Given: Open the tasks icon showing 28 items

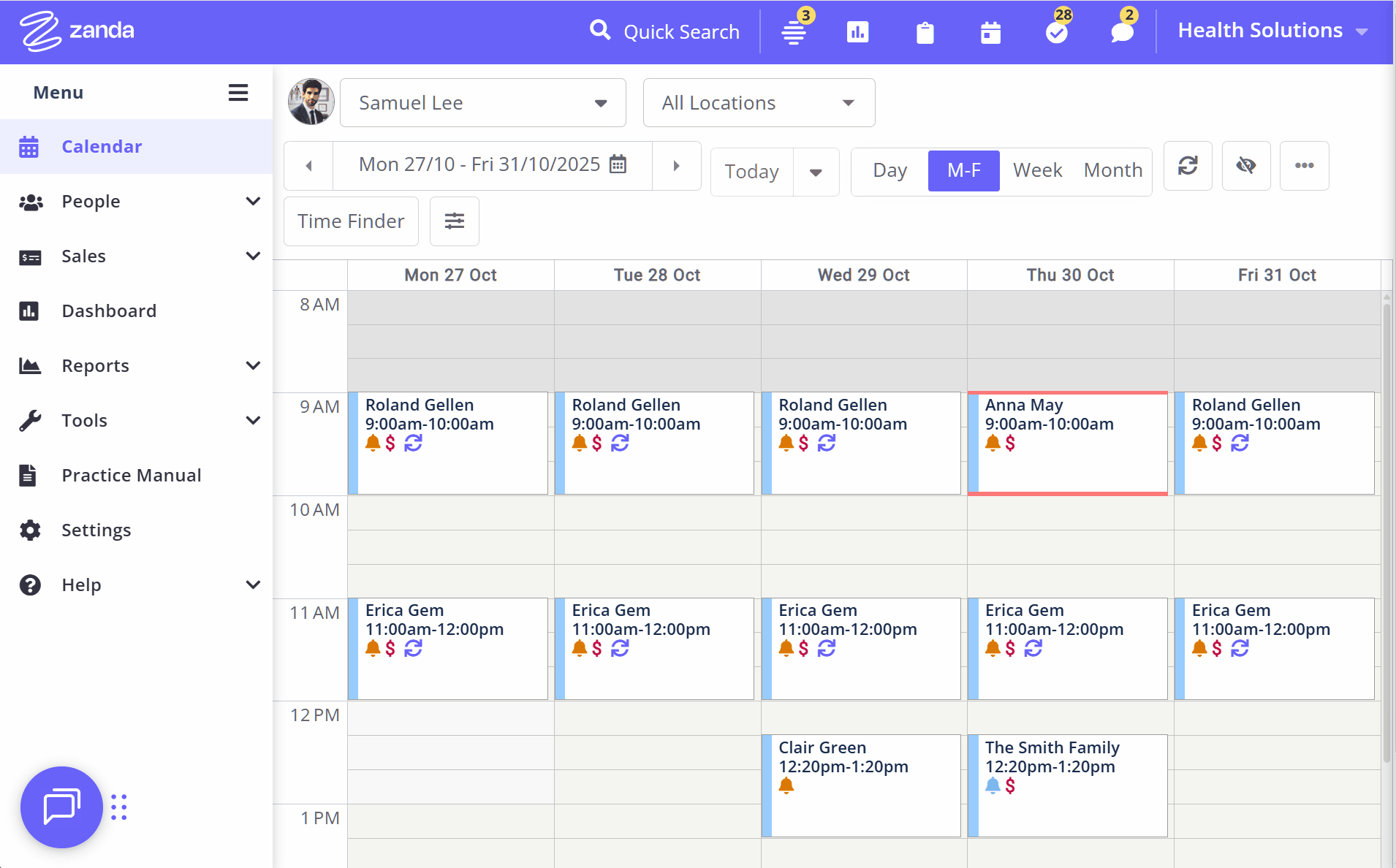Looking at the screenshot, I should [x=1056, y=32].
